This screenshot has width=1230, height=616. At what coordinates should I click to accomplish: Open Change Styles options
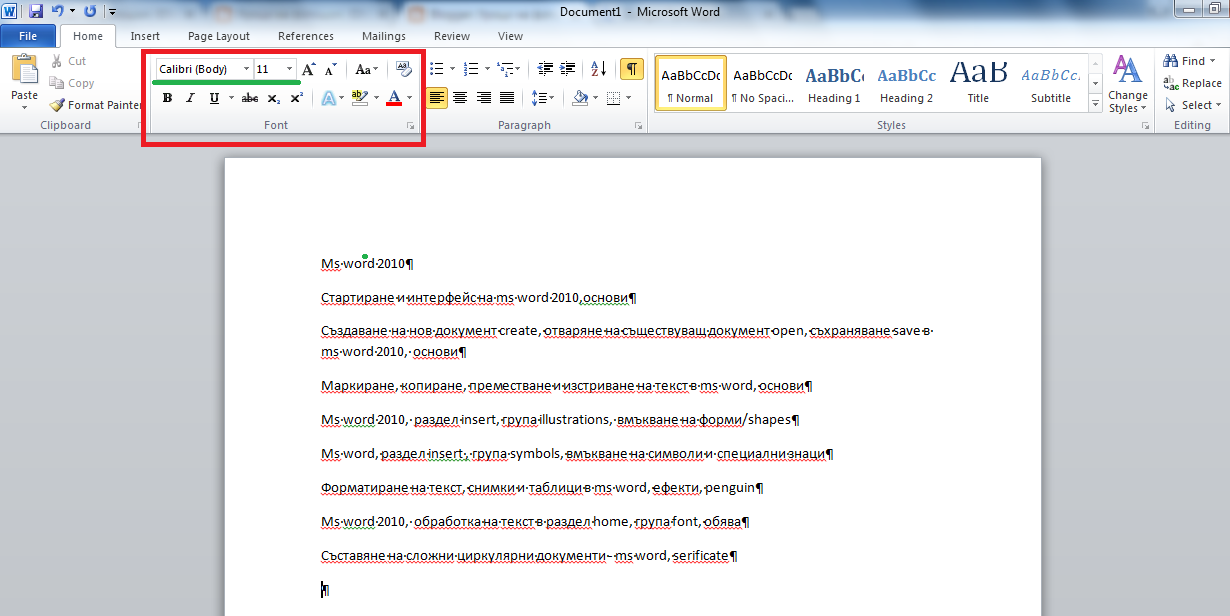1128,84
